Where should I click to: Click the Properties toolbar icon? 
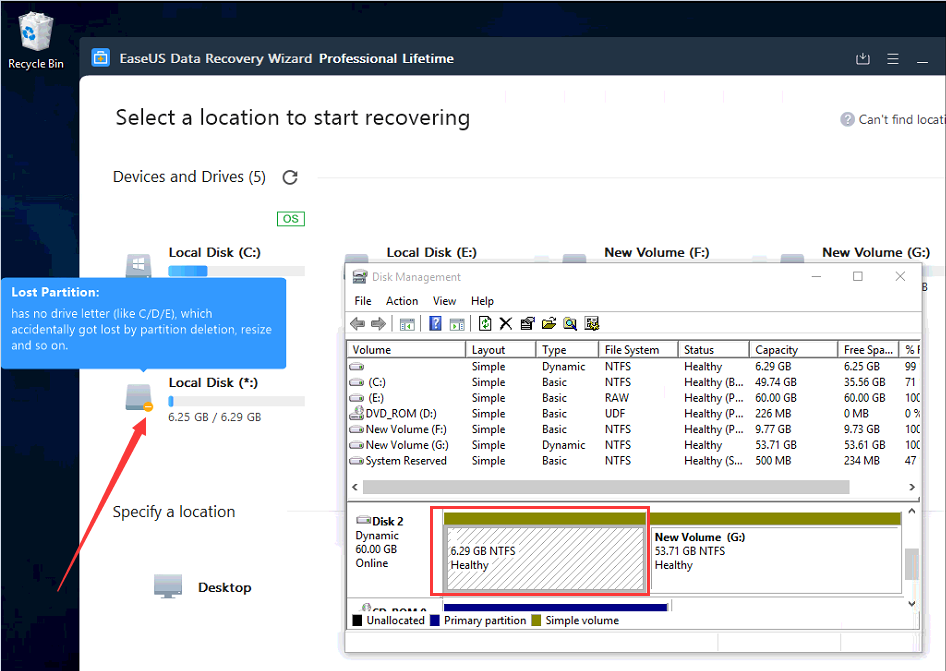[x=527, y=324]
